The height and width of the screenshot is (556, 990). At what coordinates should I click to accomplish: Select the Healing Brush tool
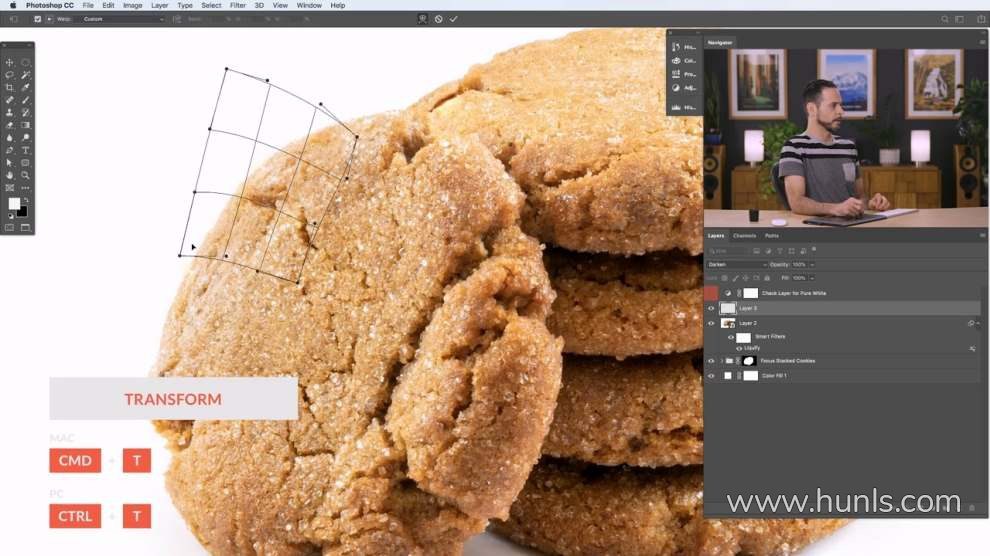click(x=9, y=100)
